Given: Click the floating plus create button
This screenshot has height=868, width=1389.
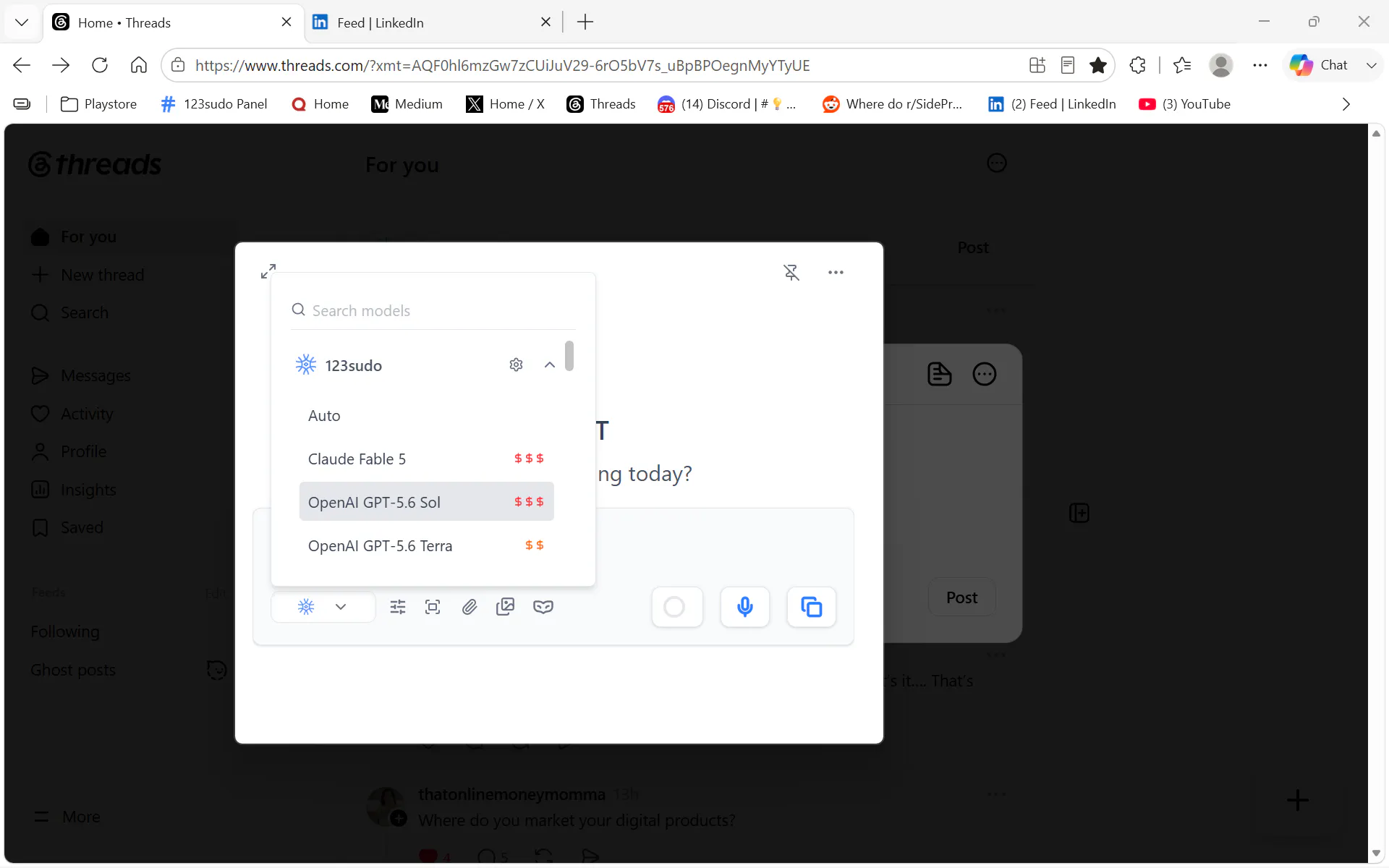Looking at the screenshot, I should click(1298, 800).
